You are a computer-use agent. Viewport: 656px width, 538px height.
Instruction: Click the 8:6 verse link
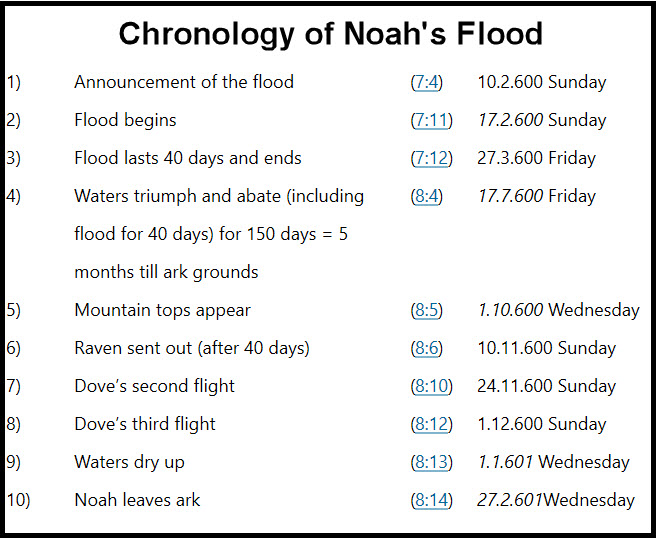(x=427, y=348)
